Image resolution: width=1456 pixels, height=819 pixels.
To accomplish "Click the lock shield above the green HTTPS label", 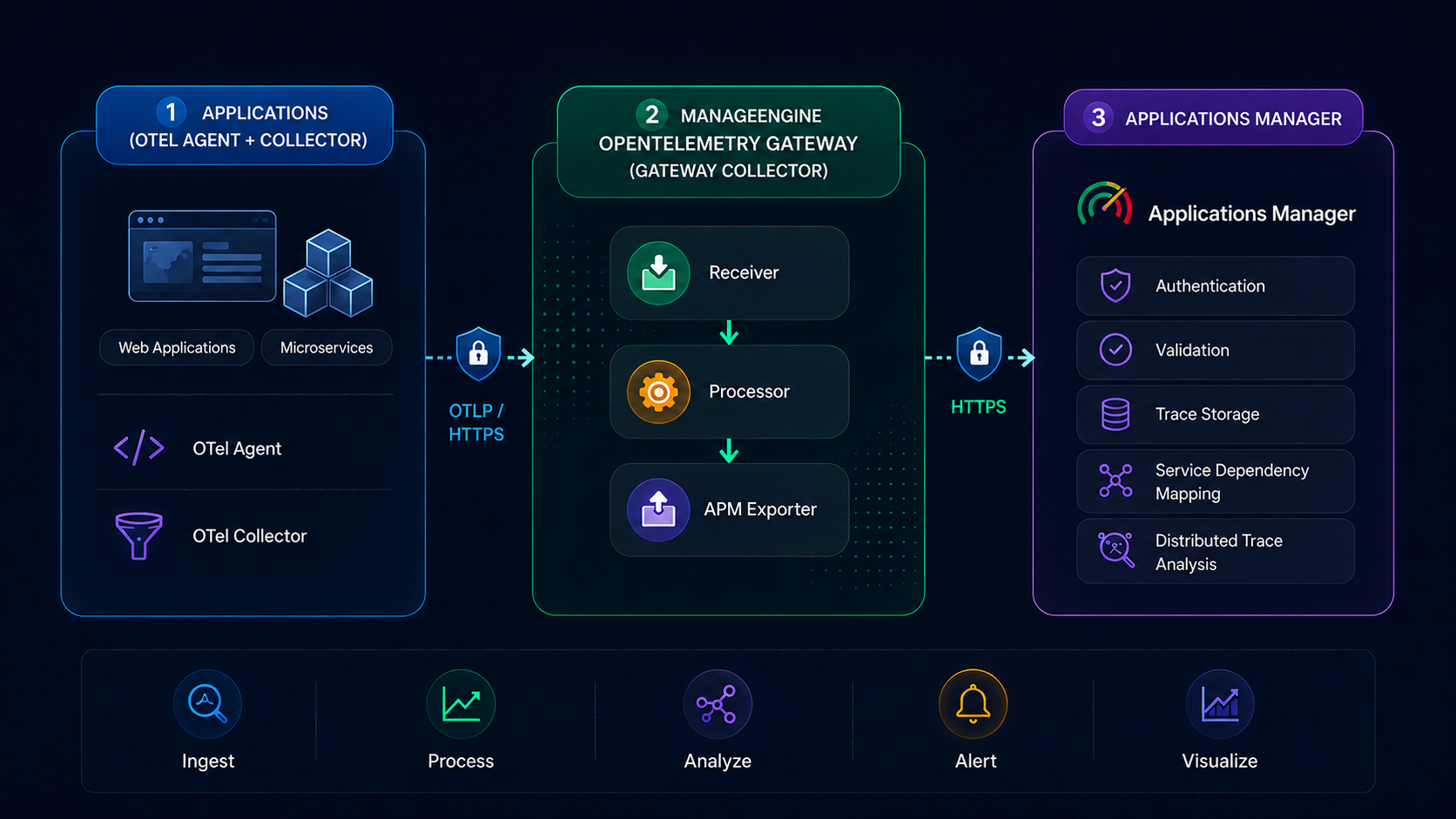I will [979, 353].
